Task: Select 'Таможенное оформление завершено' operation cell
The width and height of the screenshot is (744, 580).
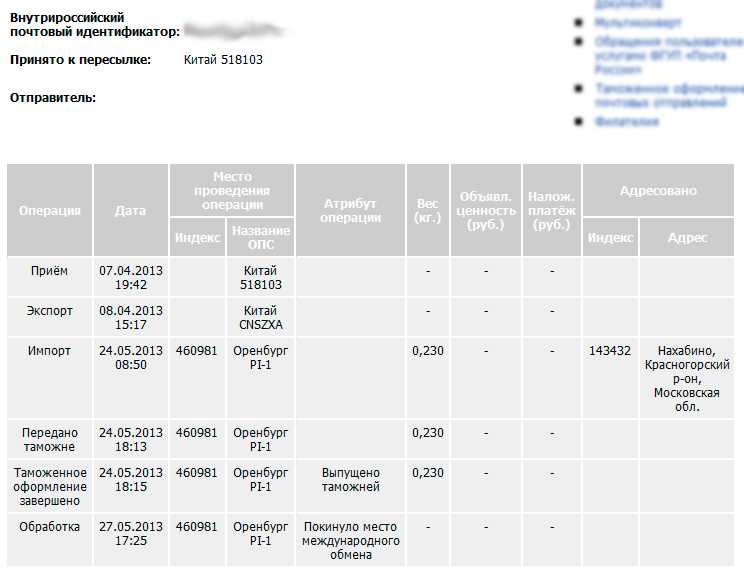Action: tap(49, 486)
